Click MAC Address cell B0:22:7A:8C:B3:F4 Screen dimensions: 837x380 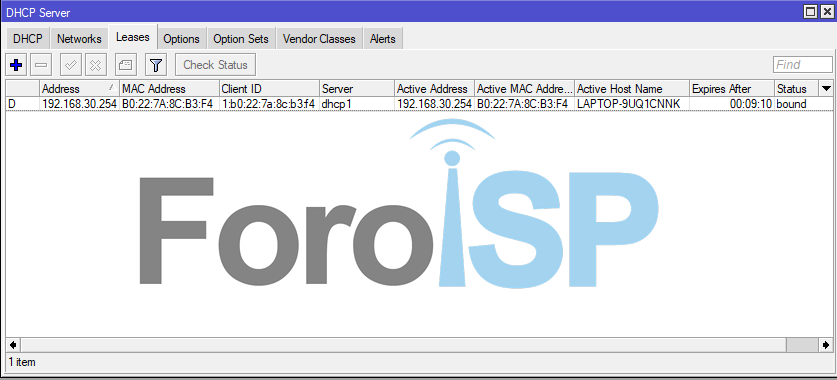pos(168,104)
